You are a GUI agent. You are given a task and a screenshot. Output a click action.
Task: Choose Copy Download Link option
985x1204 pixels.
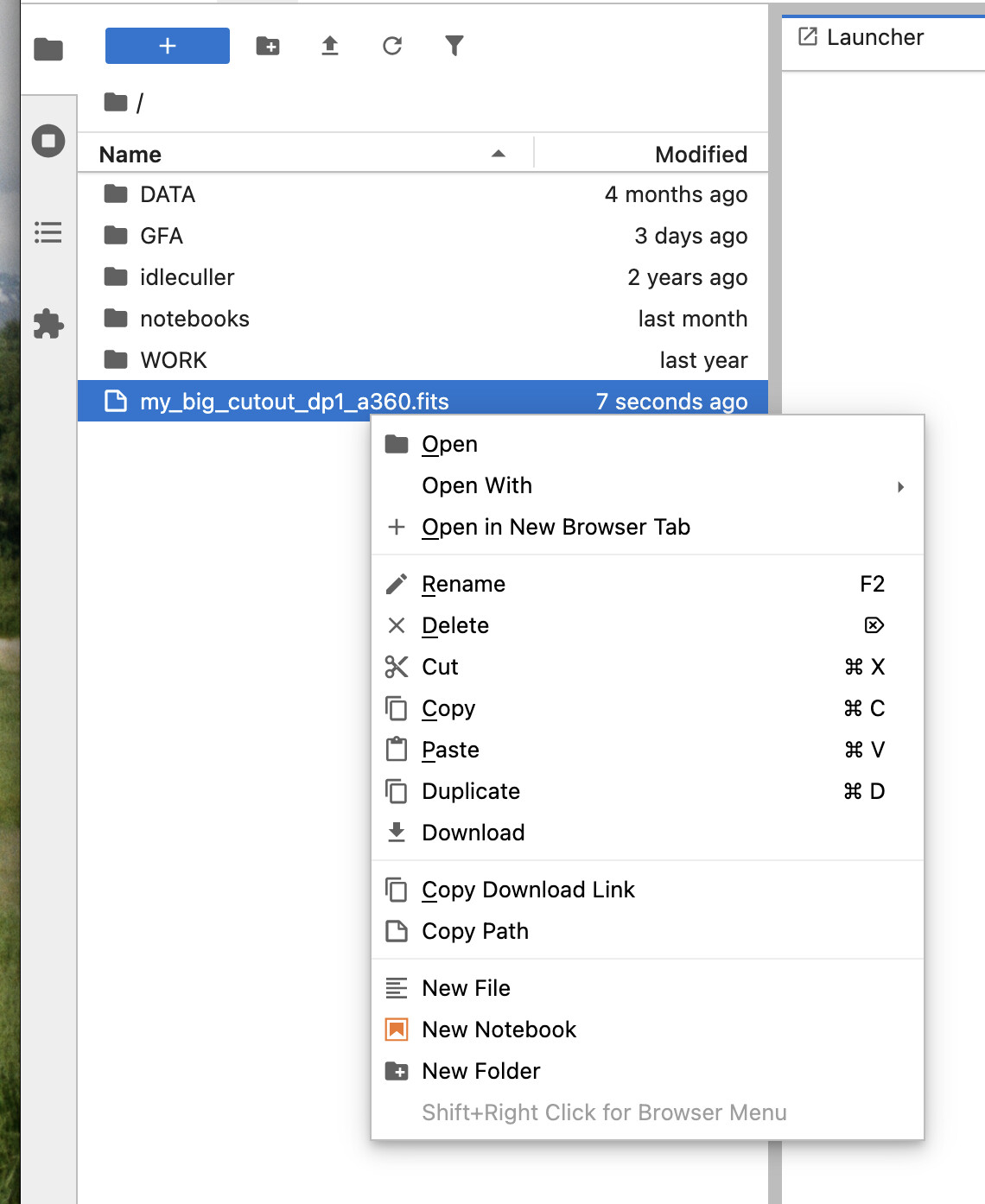pos(528,890)
